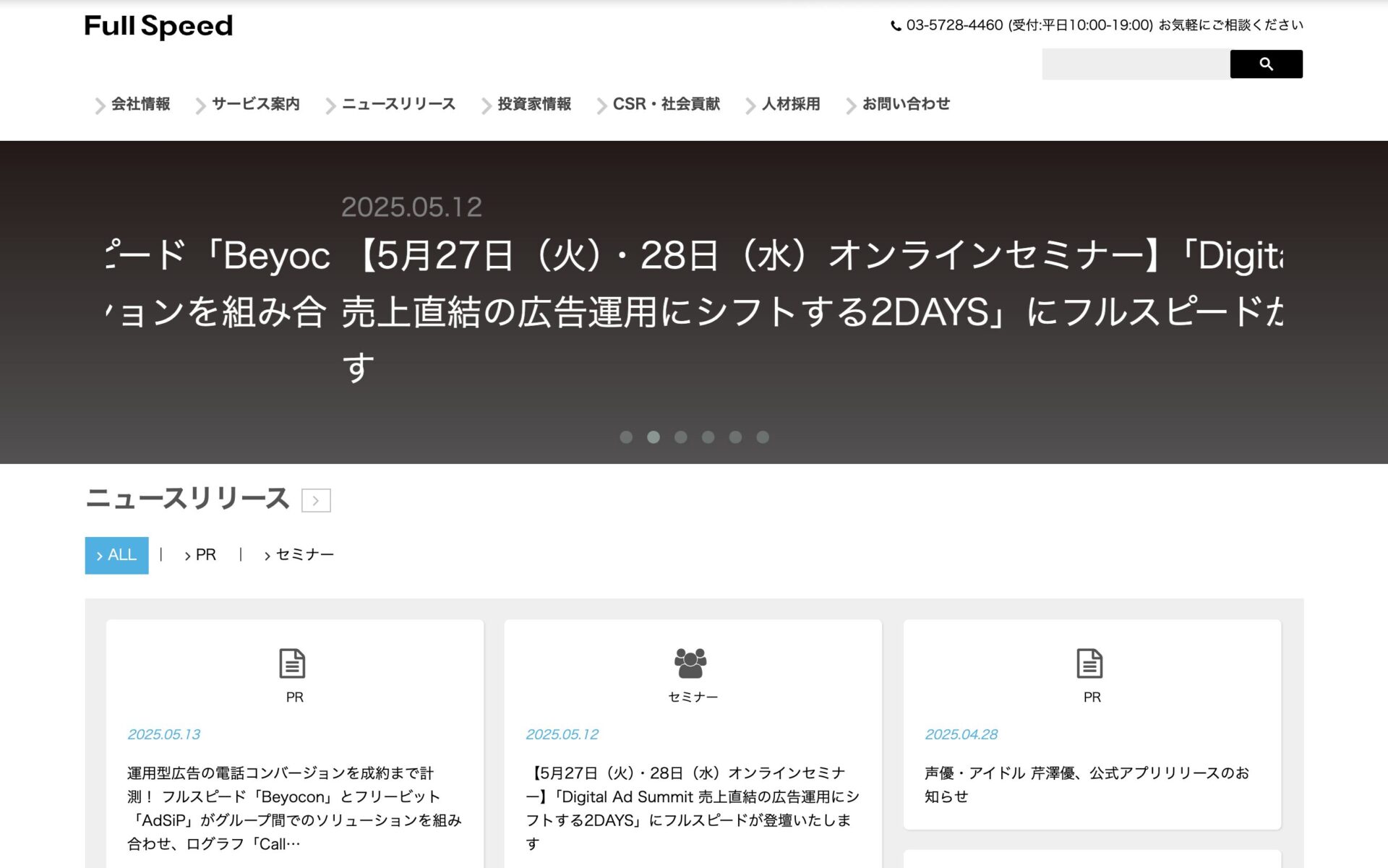Screen dimensions: 1388x868
Task: Click chevron arrow before CSR・社会貢献
Action: [x=601, y=106]
